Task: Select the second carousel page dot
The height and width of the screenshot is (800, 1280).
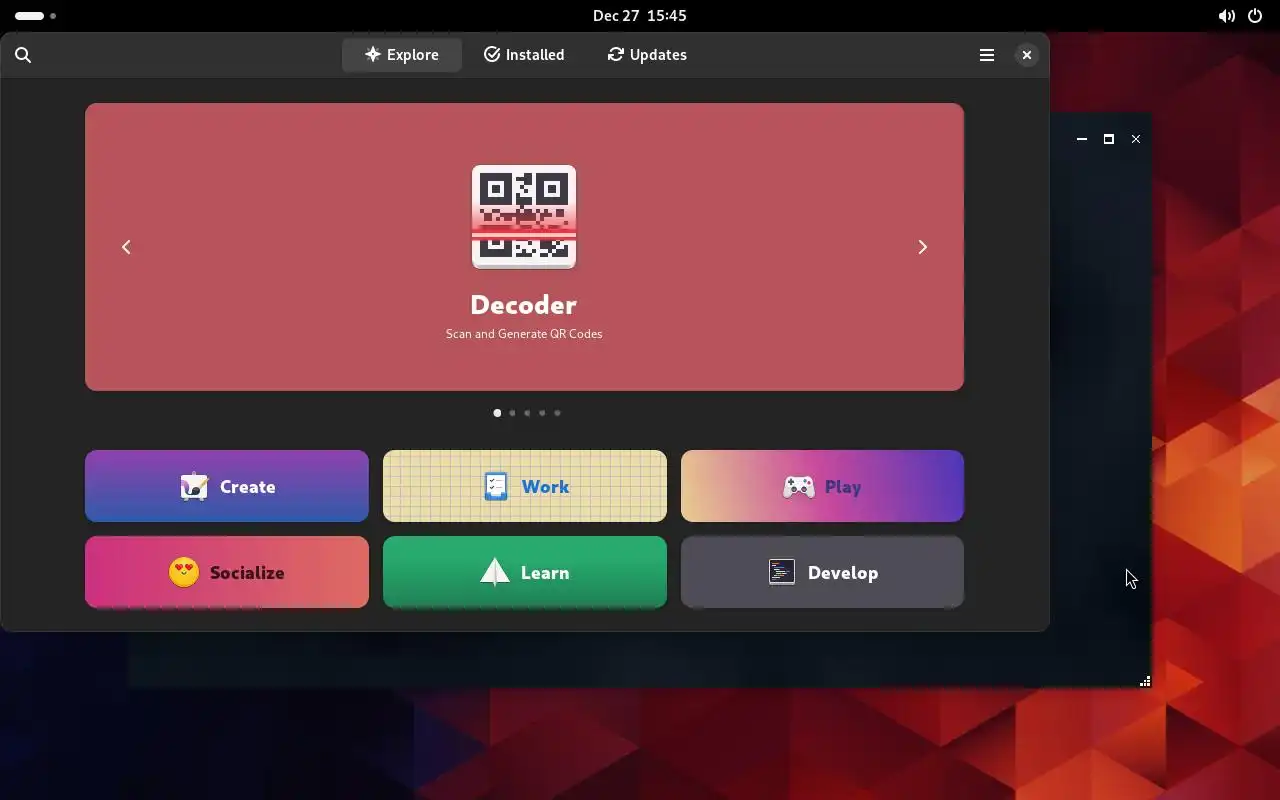Action: [x=512, y=413]
